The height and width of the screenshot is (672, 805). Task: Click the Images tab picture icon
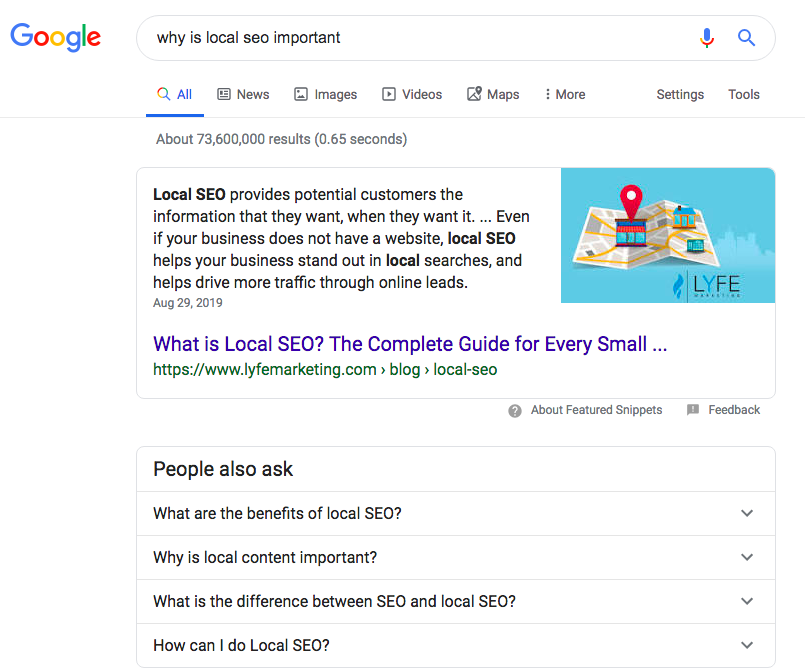pos(301,94)
